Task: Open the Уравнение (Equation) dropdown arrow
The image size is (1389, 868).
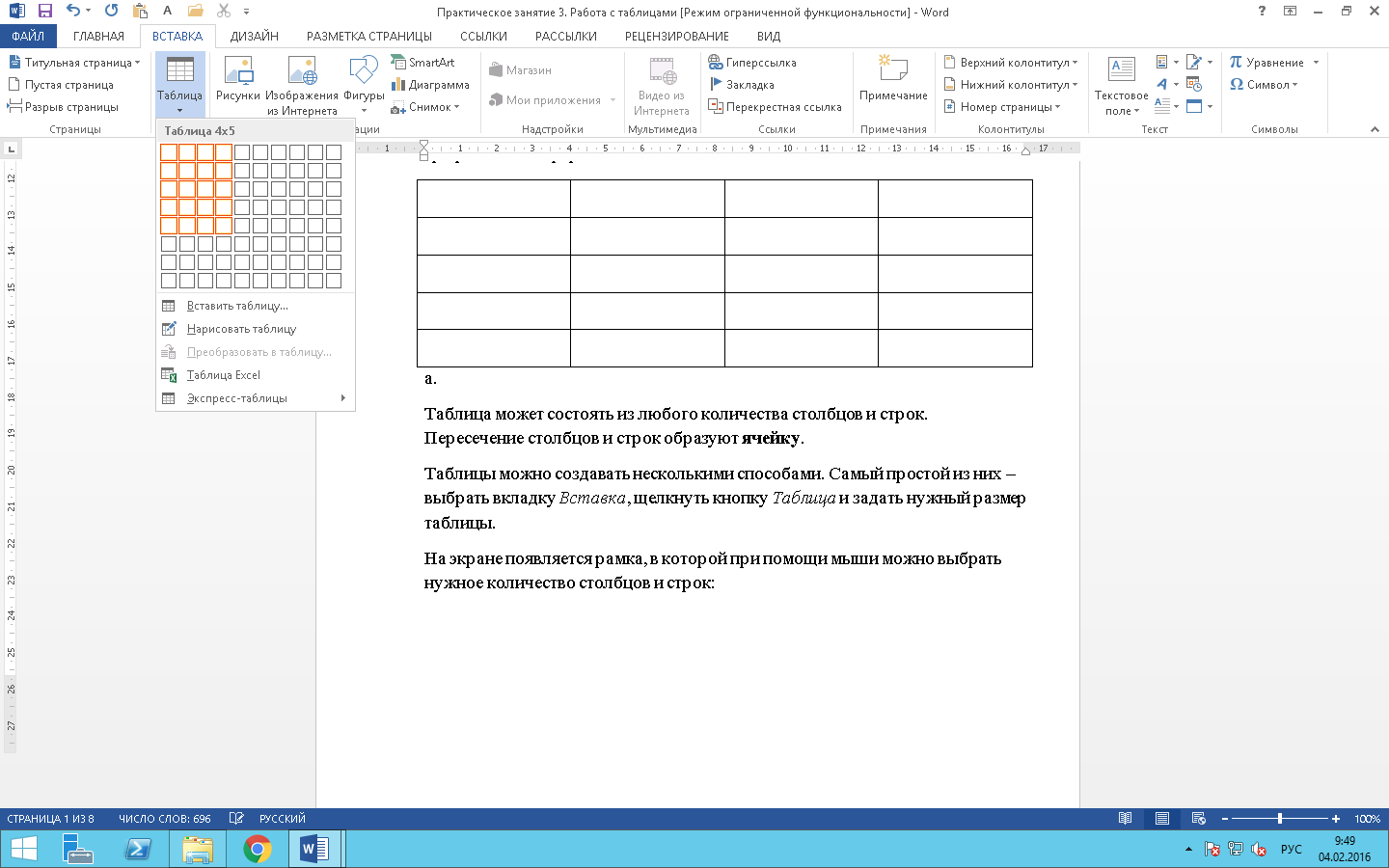Action: coord(1316,62)
